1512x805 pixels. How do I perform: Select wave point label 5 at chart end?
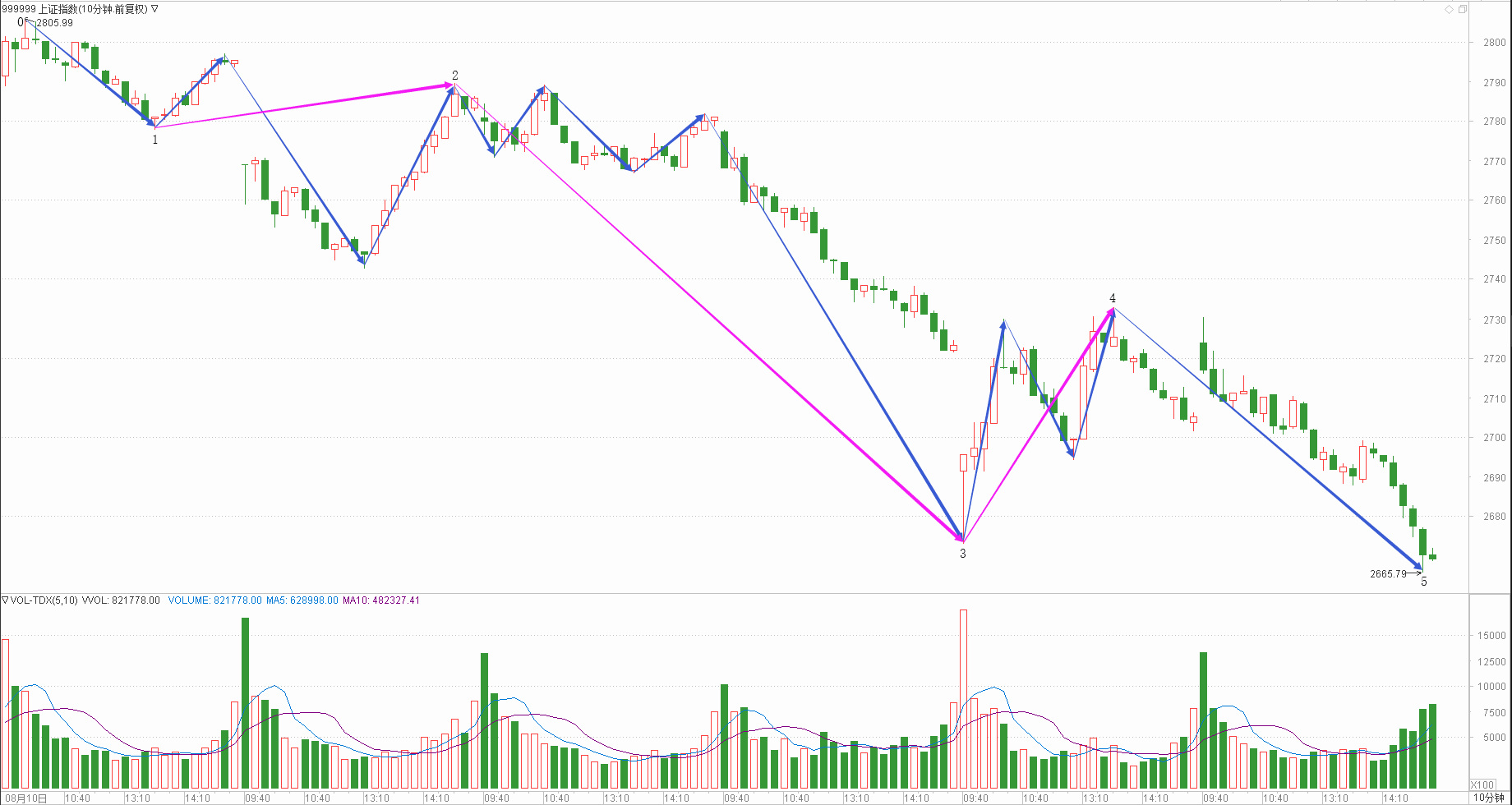[x=1424, y=582]
